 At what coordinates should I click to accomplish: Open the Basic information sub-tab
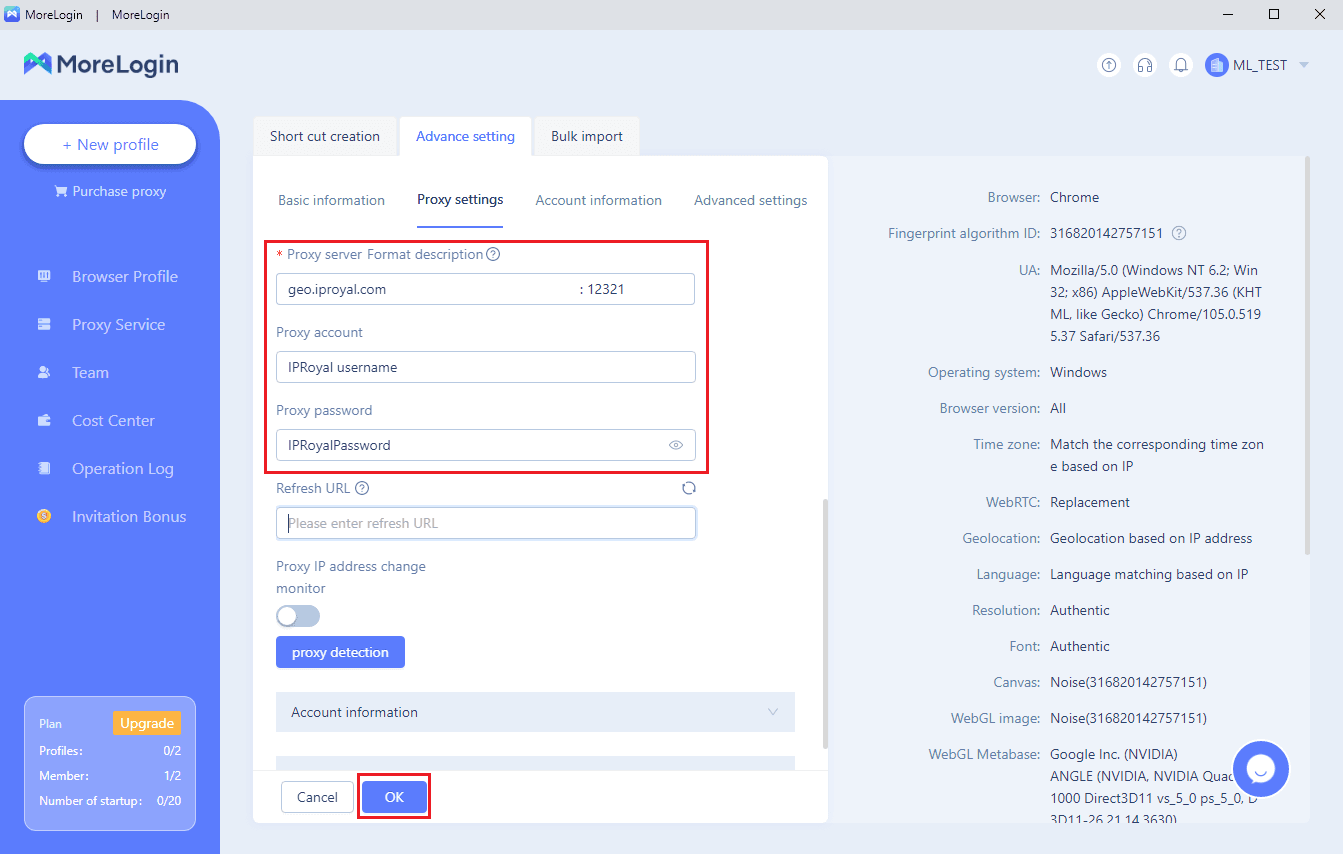[331, 200]
